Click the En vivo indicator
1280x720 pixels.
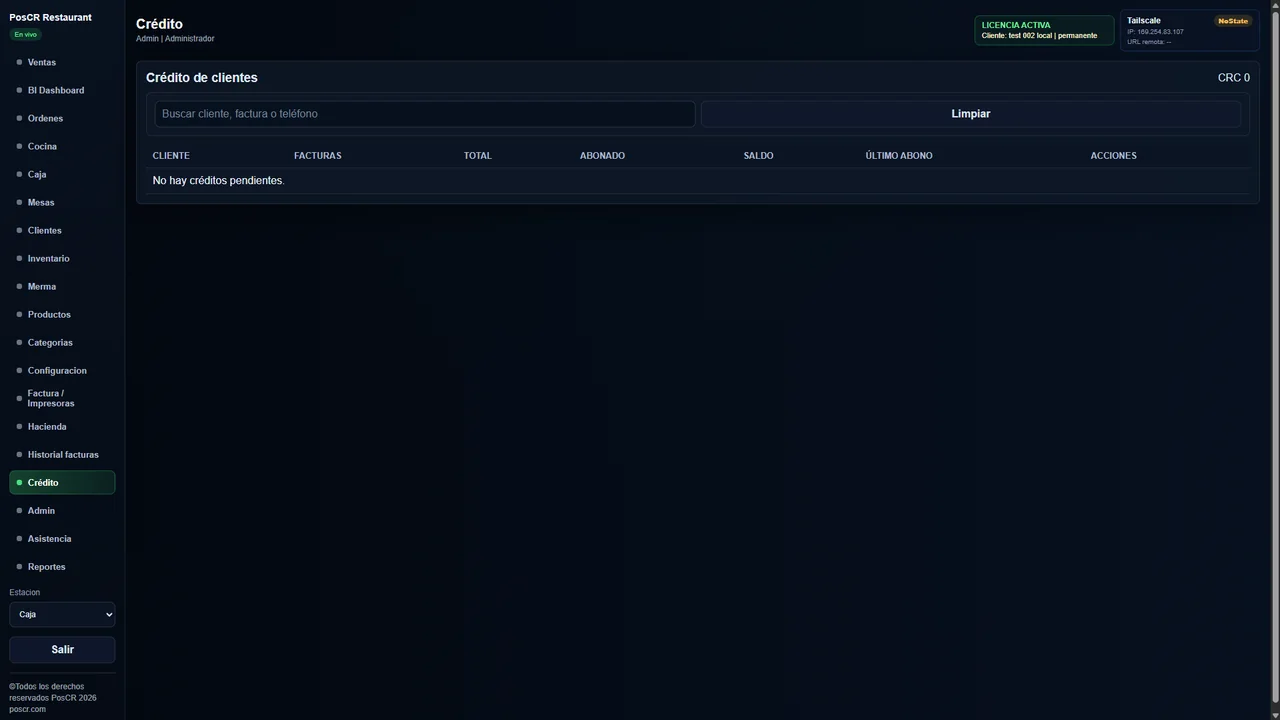(25, 34)
